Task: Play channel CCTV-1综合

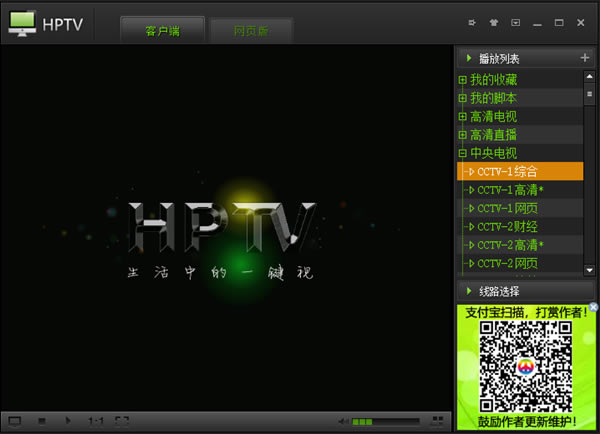Action: click(520, 171)
